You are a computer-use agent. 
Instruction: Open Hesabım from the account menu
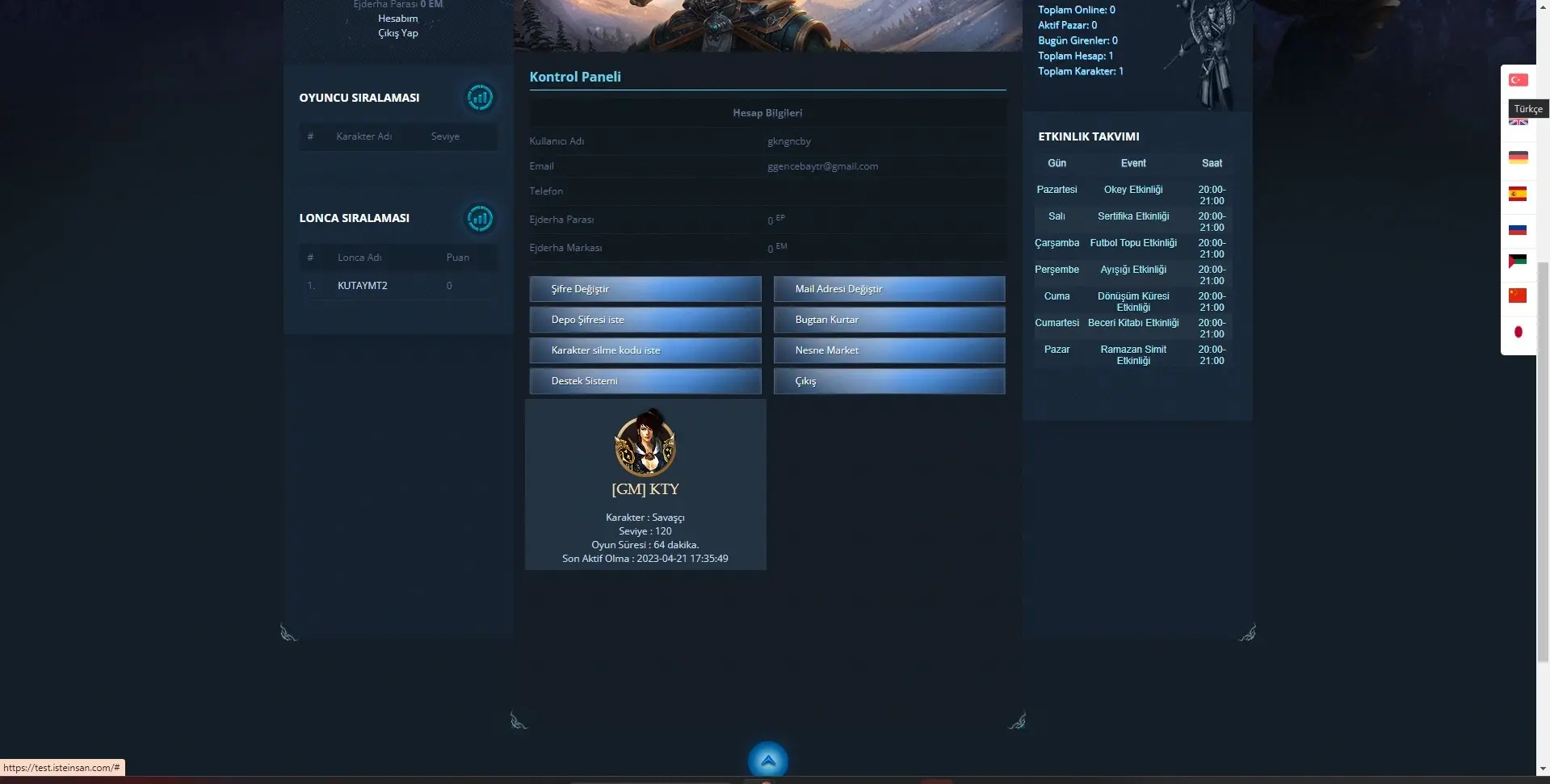point(398,18)
